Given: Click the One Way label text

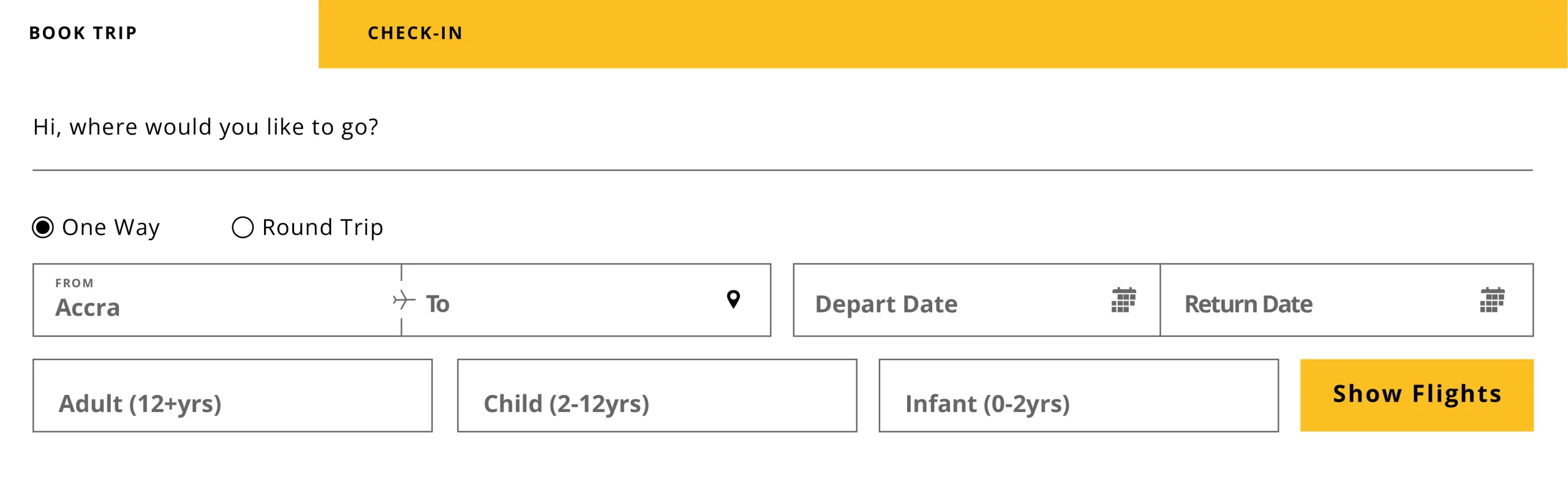Looking at the screenshot, I should click(111, 227).
